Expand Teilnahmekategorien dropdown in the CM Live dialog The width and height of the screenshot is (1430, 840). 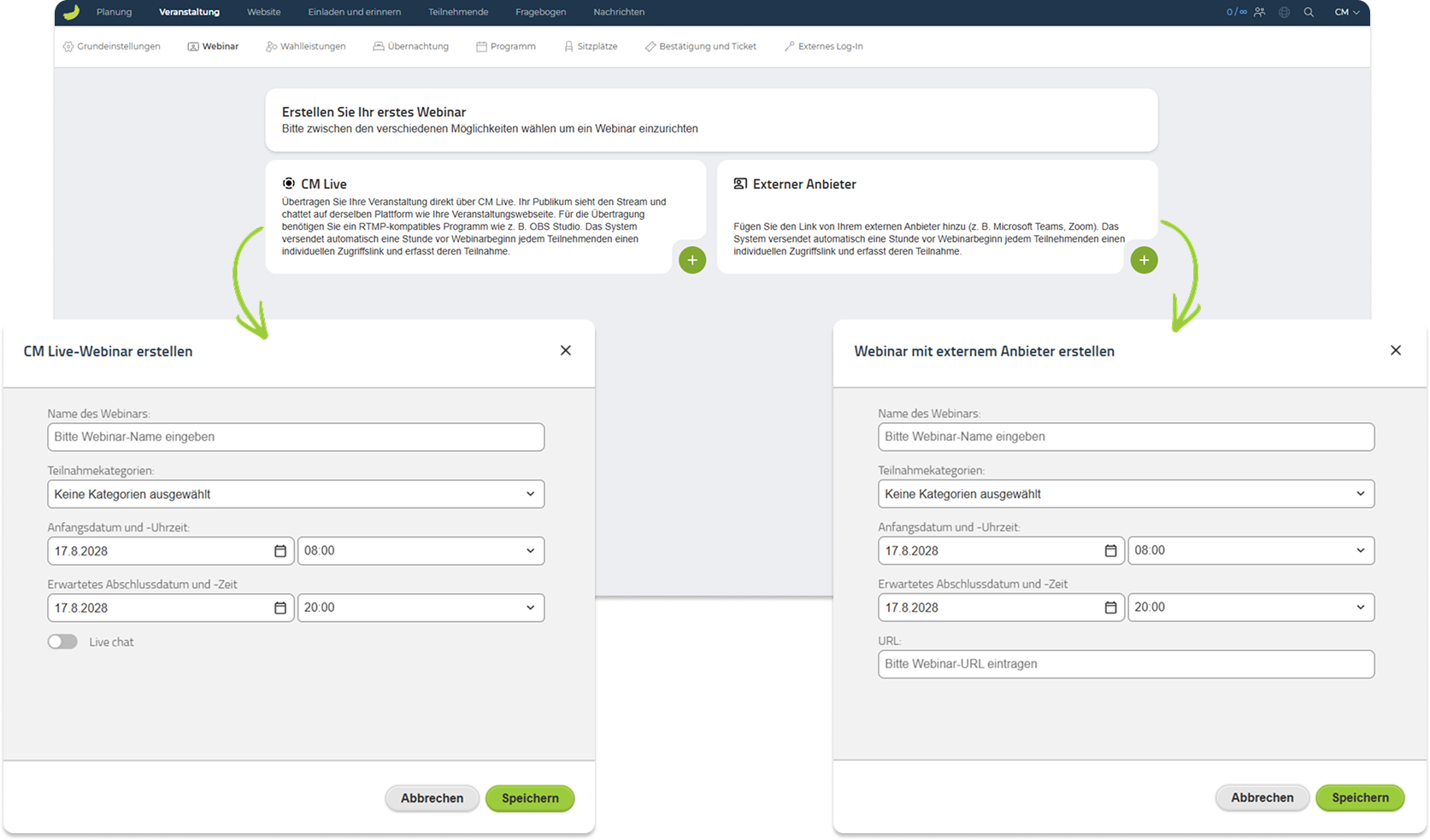click(x=296, y=494)
